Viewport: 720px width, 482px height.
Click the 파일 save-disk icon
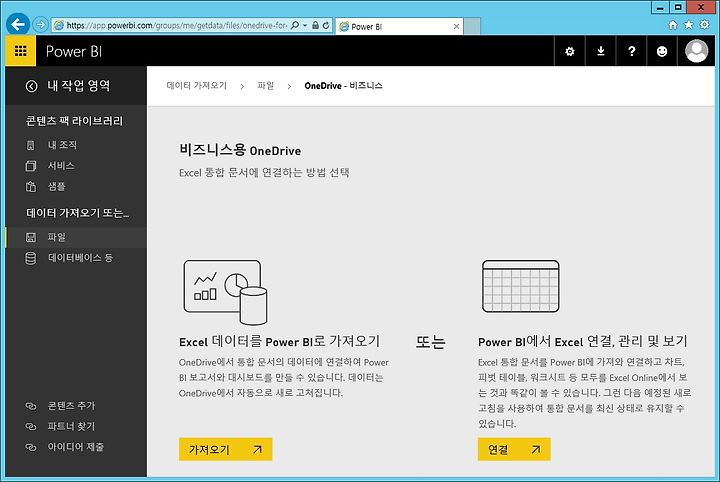click(x=31, y=237)
